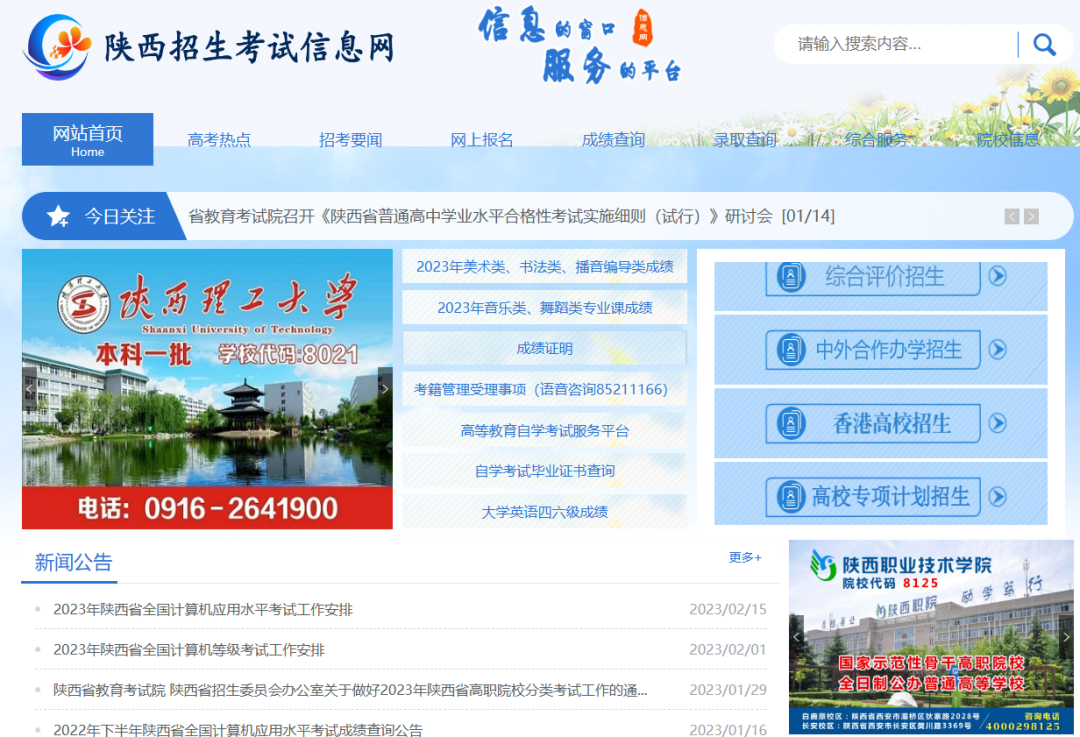Viewport: 1080px width, 737px height.
Task: Open news 2023年陕西省全国计算机等级考试工作安排
Action: coord(189,650)
